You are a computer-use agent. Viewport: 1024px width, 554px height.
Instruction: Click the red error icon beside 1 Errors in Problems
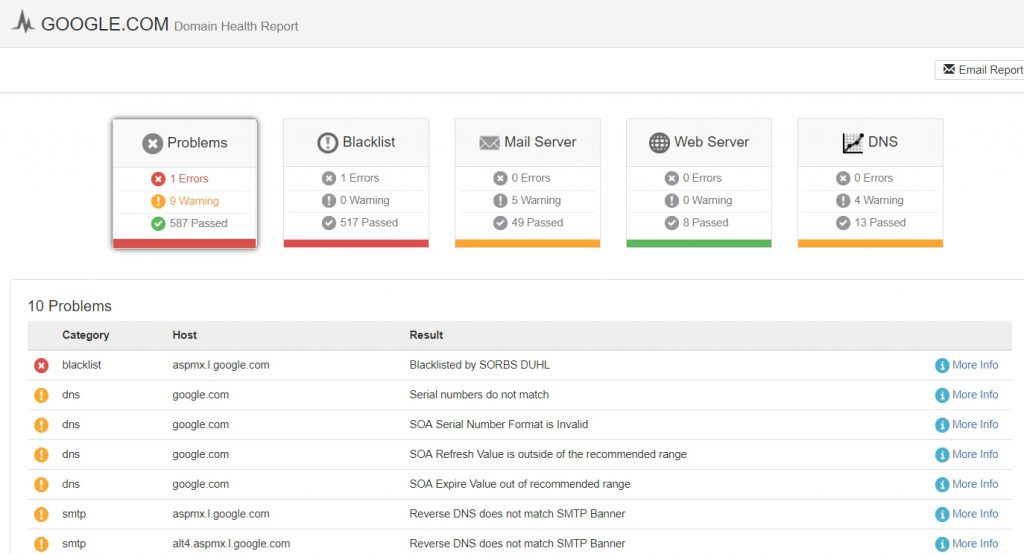pyautogui.click(x=158, y=179)
